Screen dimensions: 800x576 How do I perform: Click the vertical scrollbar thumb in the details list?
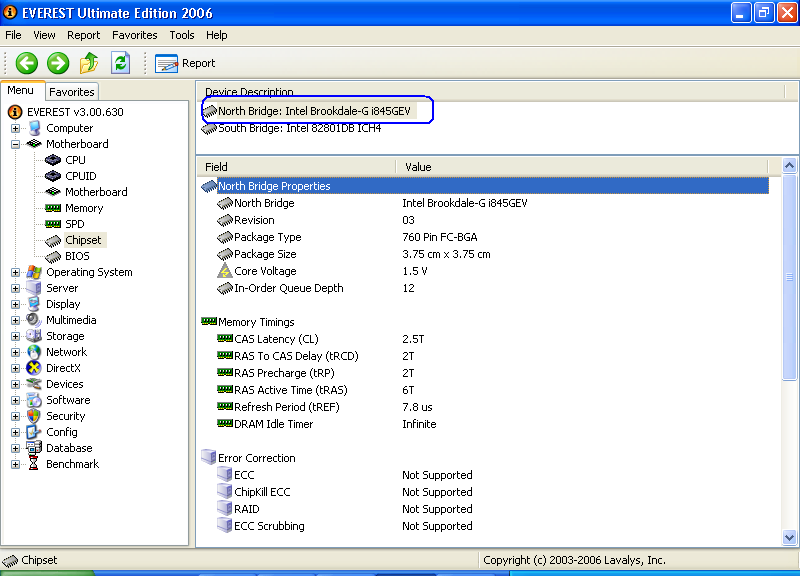[x=789, y=278]
